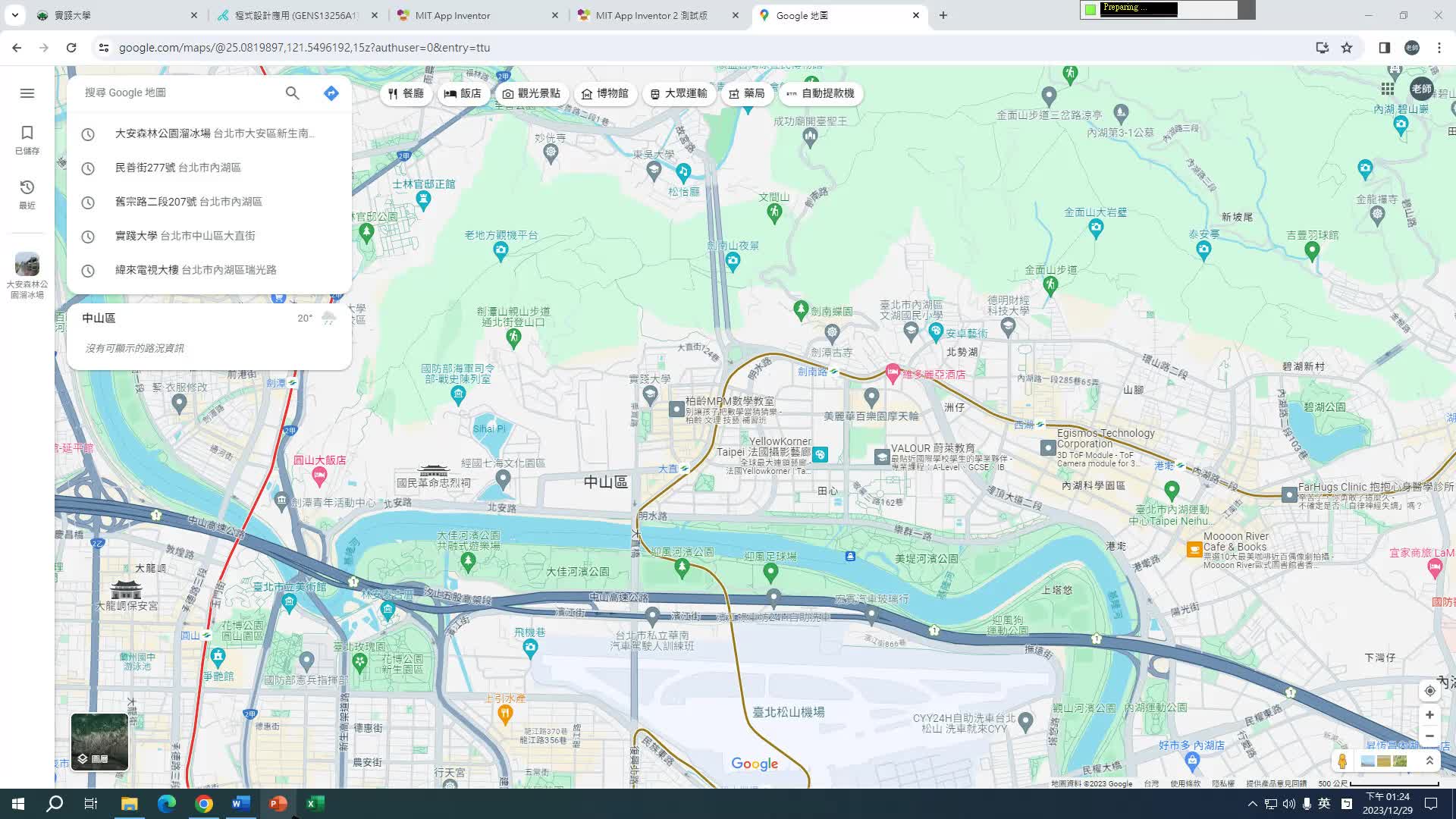1456x819 pixels.
Task: Switch to the 實踐大學 browser tab
Action: [118, 15]
